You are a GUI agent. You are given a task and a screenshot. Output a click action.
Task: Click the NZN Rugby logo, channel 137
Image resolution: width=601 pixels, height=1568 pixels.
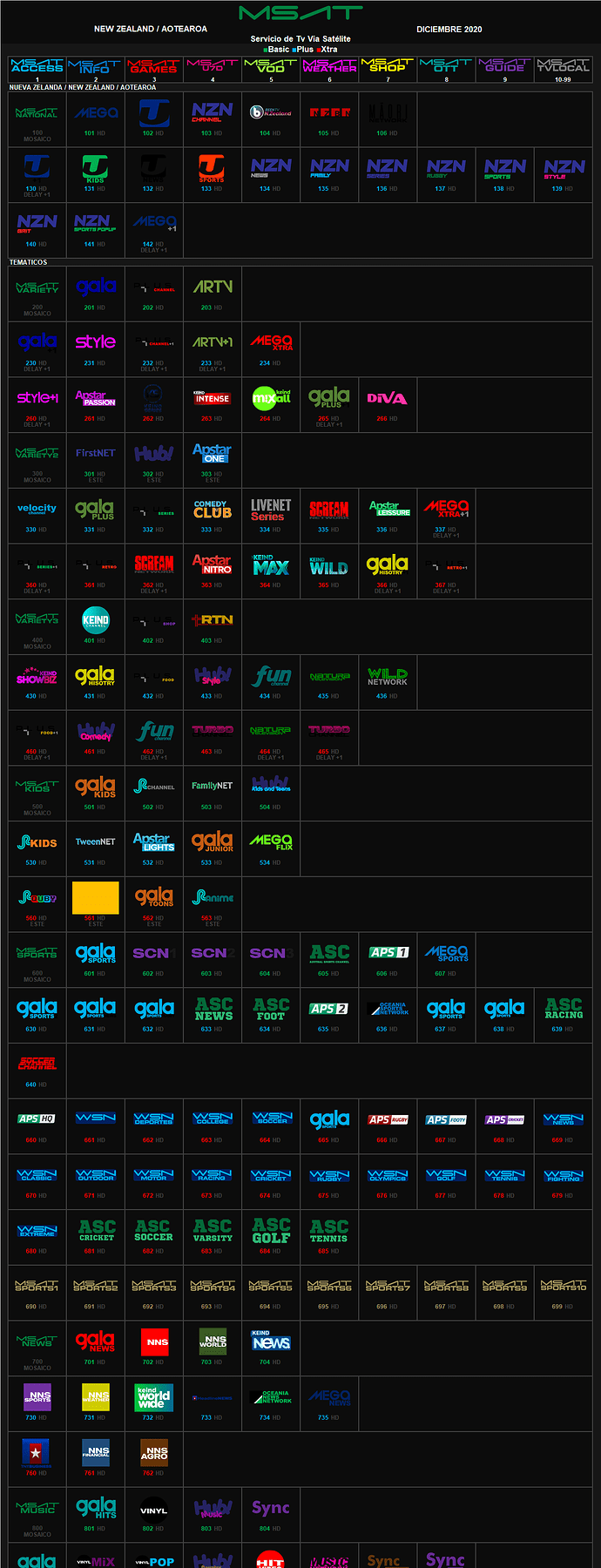(446, 167)
